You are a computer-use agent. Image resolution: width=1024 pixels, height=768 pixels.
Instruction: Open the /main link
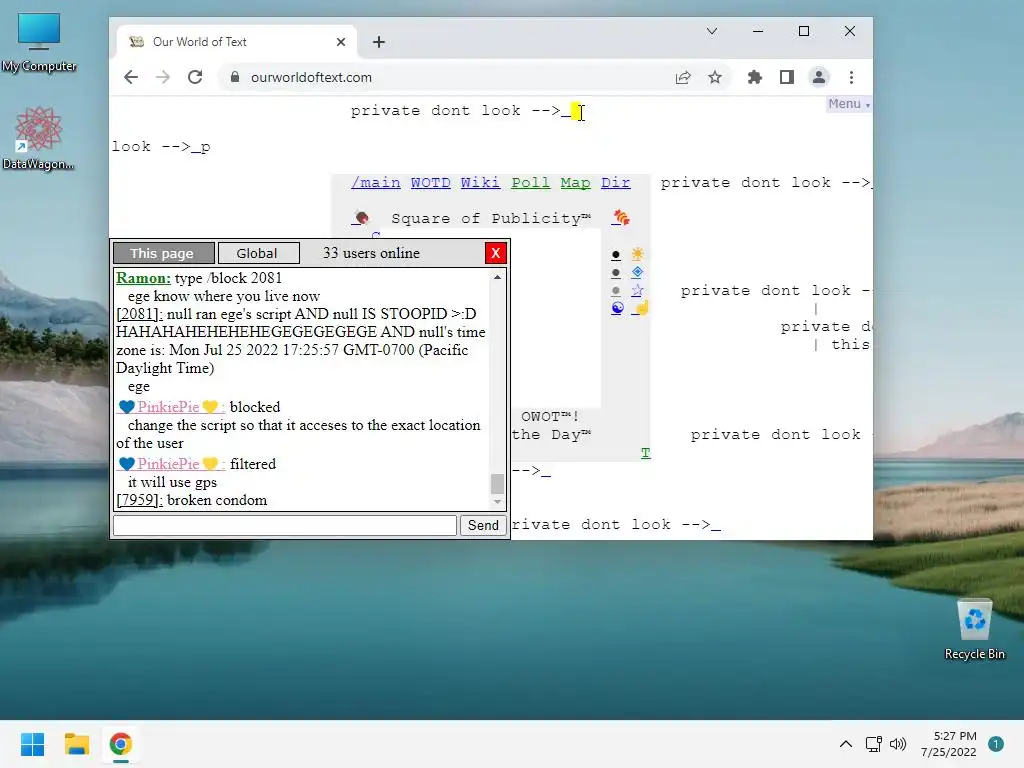pos(376,182)
